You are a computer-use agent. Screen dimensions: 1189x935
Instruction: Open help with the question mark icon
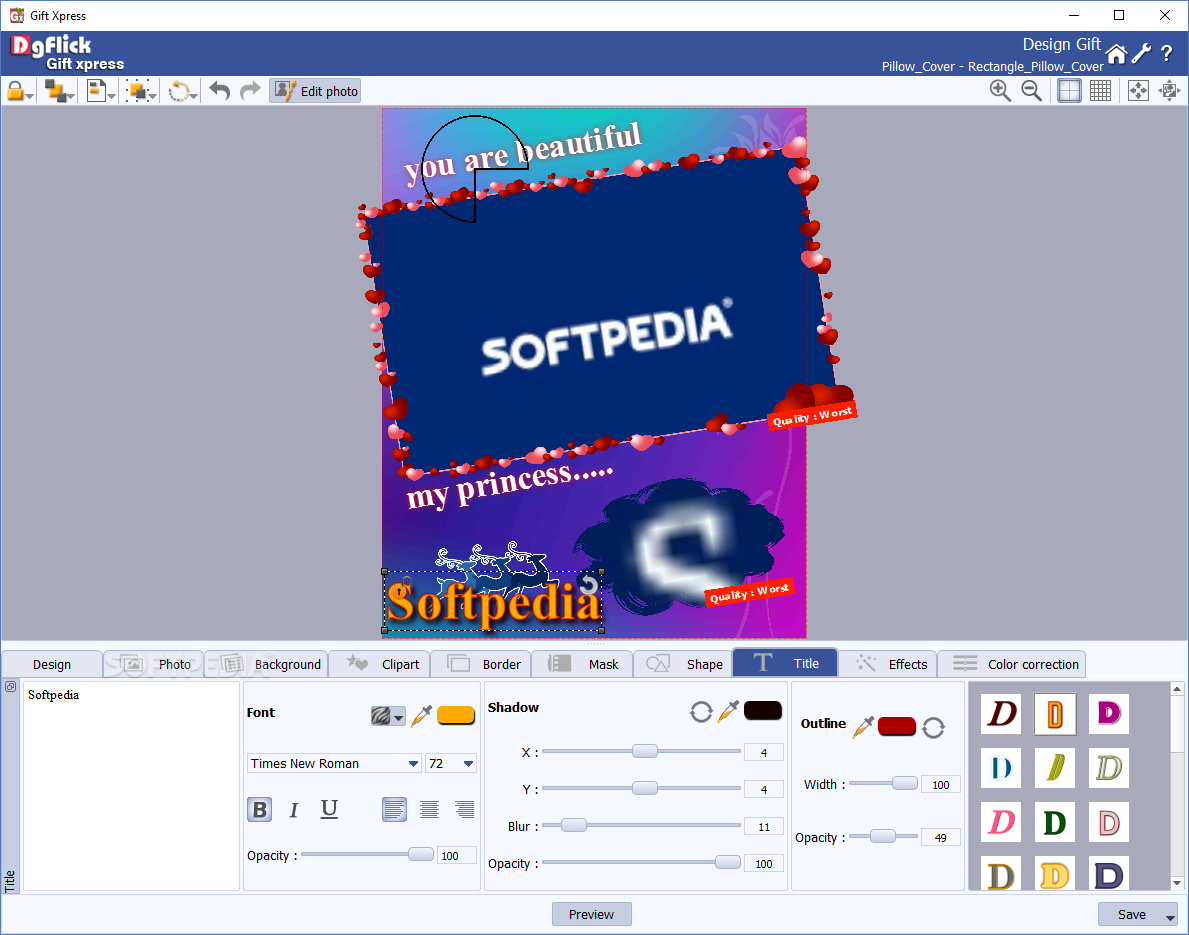1167,53
